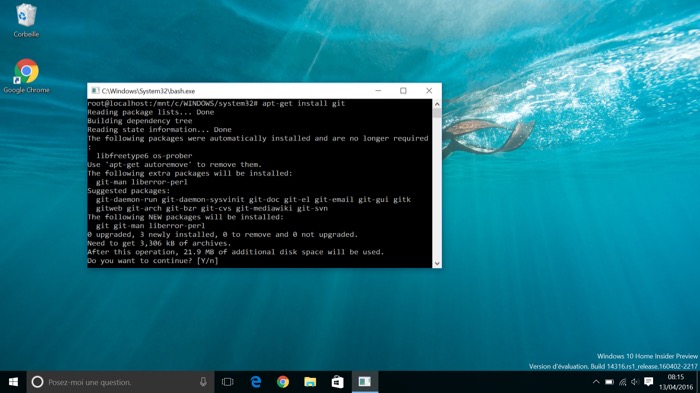Open the Windows Store from the taskbar
Image resolution: width=700 pixels, height=393 pixels.
tap(338, 382)
